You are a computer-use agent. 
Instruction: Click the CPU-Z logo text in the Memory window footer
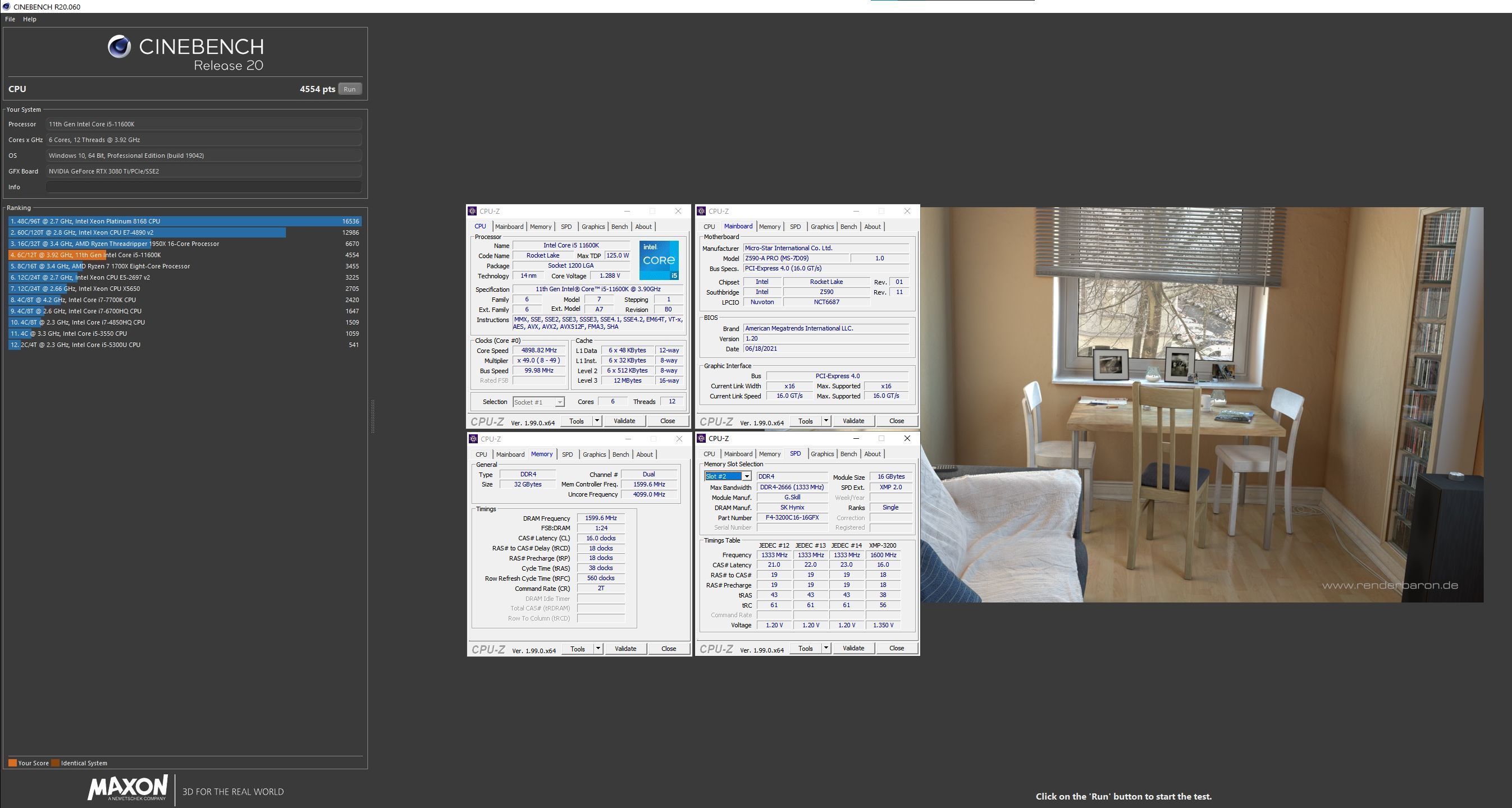(488, 649)
